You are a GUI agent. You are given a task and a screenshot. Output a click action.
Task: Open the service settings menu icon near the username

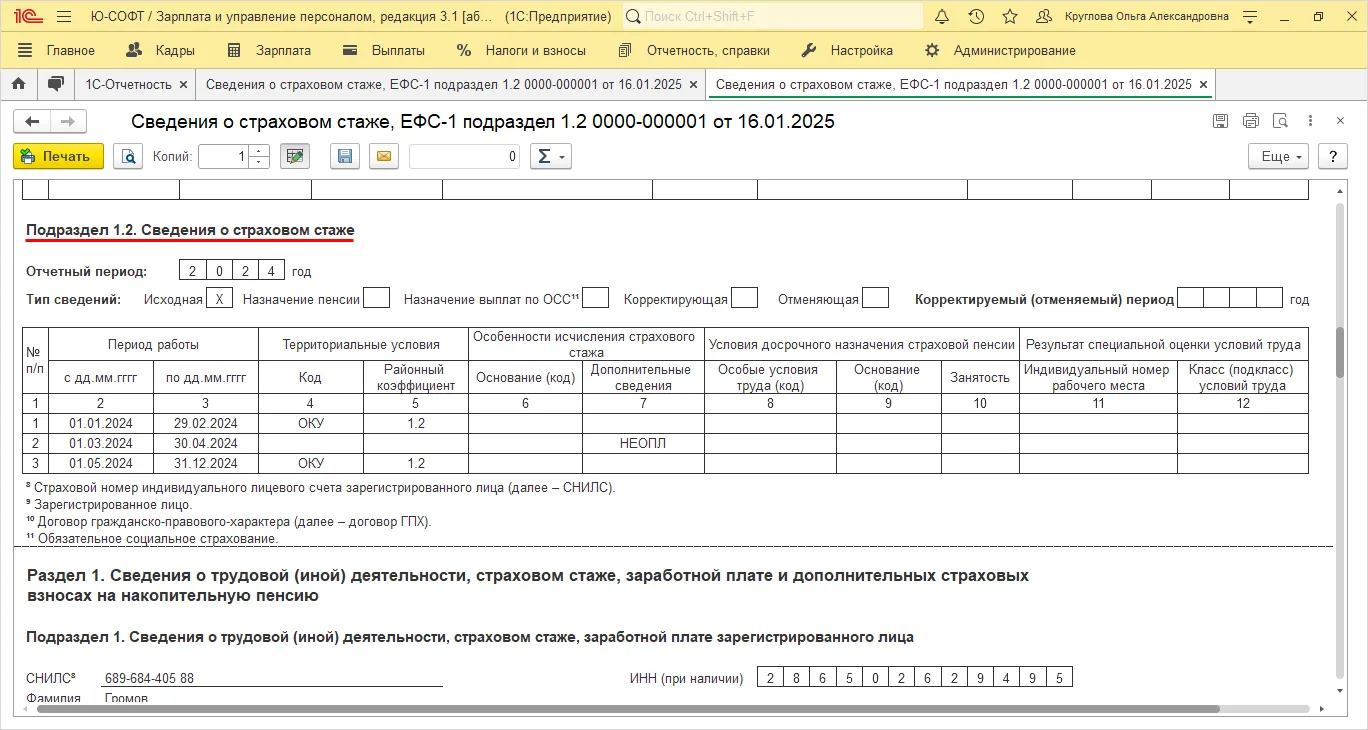[1250, 17]
